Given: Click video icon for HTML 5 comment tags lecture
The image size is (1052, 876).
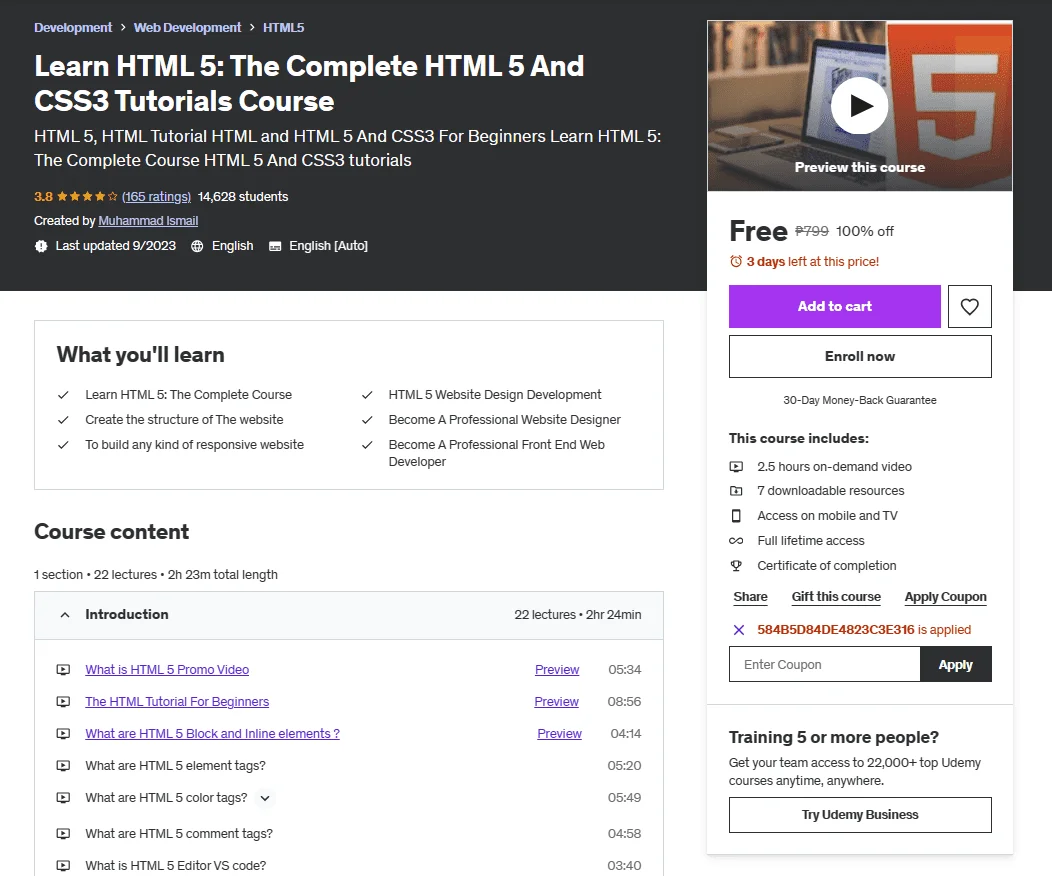Looking at the screenshot, I should click(x=63, y=834).
